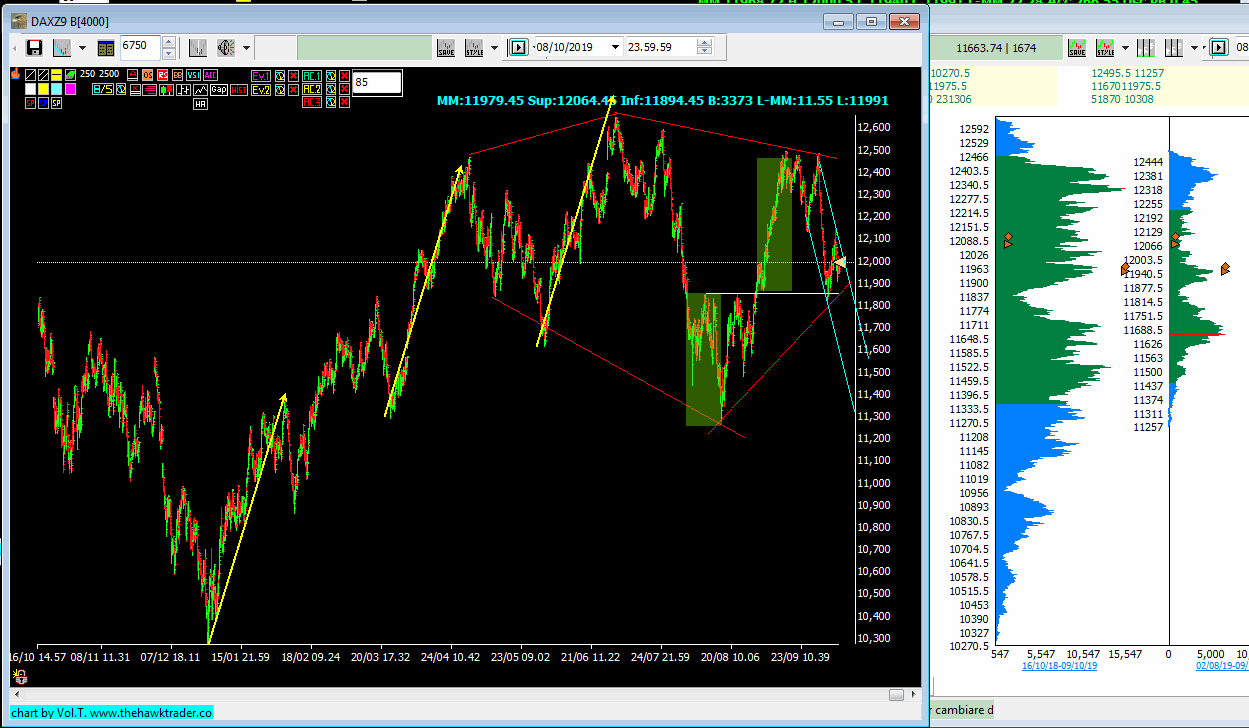1249x728 pixels.
Task: Open the dropdown arrow next to speaker icon
Action: pyautogui.click(x=246, y=48)
